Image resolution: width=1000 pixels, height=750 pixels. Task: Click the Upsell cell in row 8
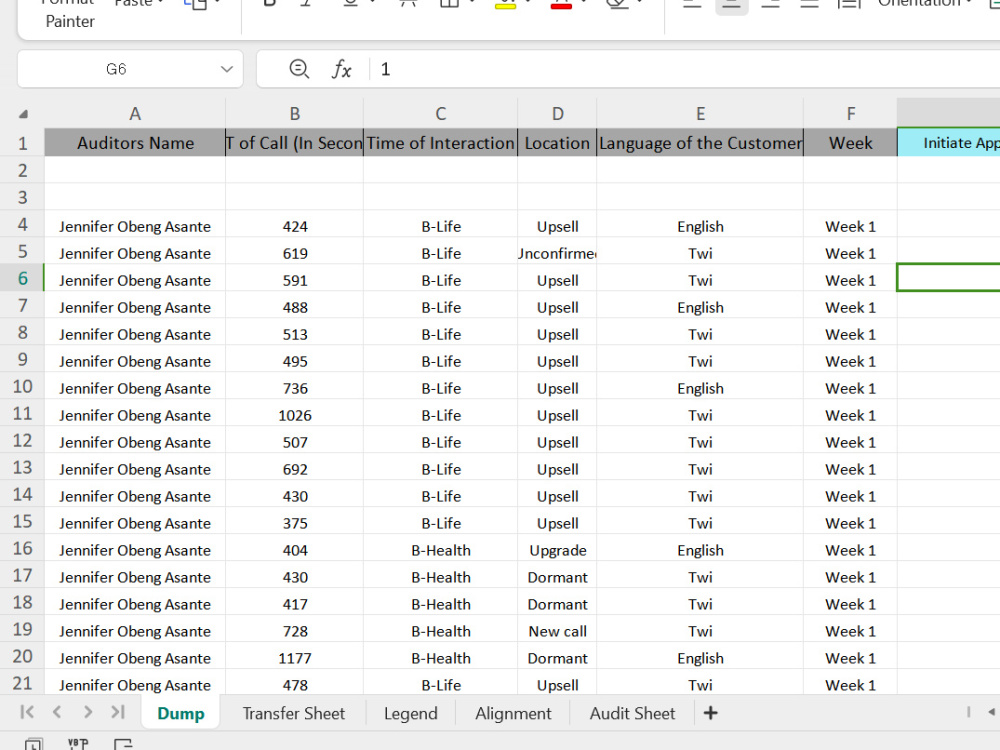557,334
